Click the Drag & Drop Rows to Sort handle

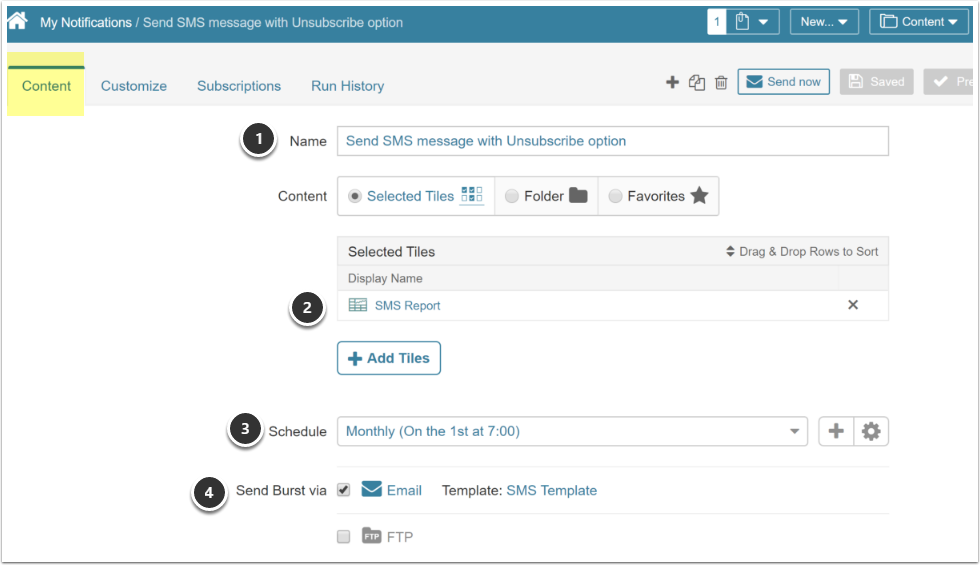[x=802, y=251]
